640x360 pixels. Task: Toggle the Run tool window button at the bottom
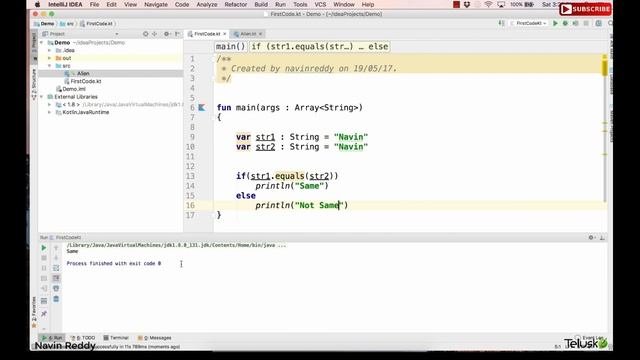[51, 338]
